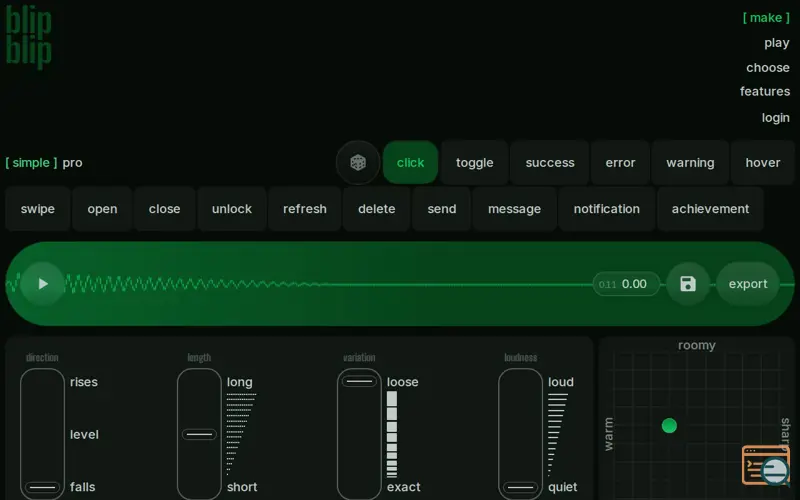Viewport: 800px width, 500px height.
Task: Pick the achievement sound preset
Action: click(710, 209)
